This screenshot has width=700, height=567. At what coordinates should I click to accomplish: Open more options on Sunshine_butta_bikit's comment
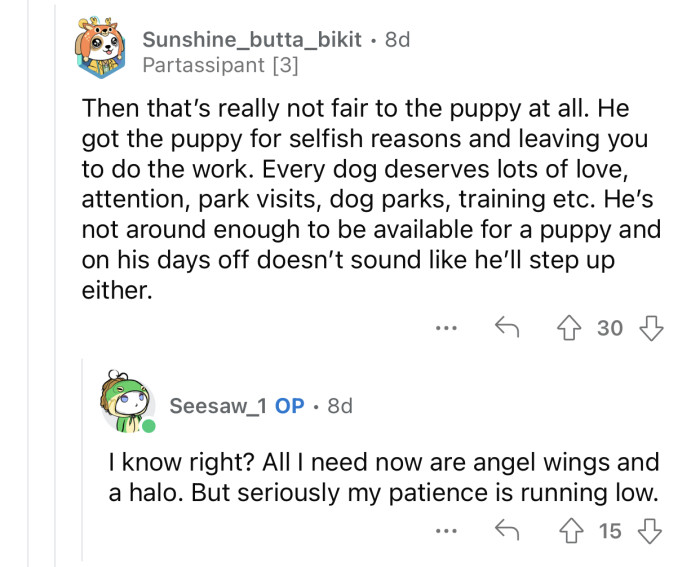coord(447,327)
